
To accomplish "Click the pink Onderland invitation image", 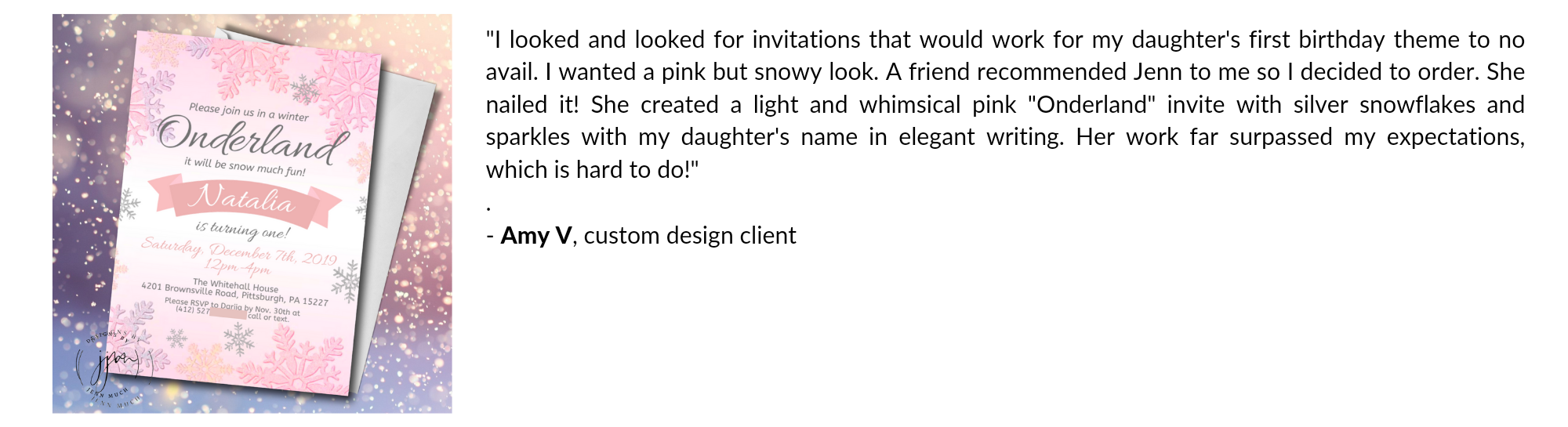I will click(x=252, y=213).
